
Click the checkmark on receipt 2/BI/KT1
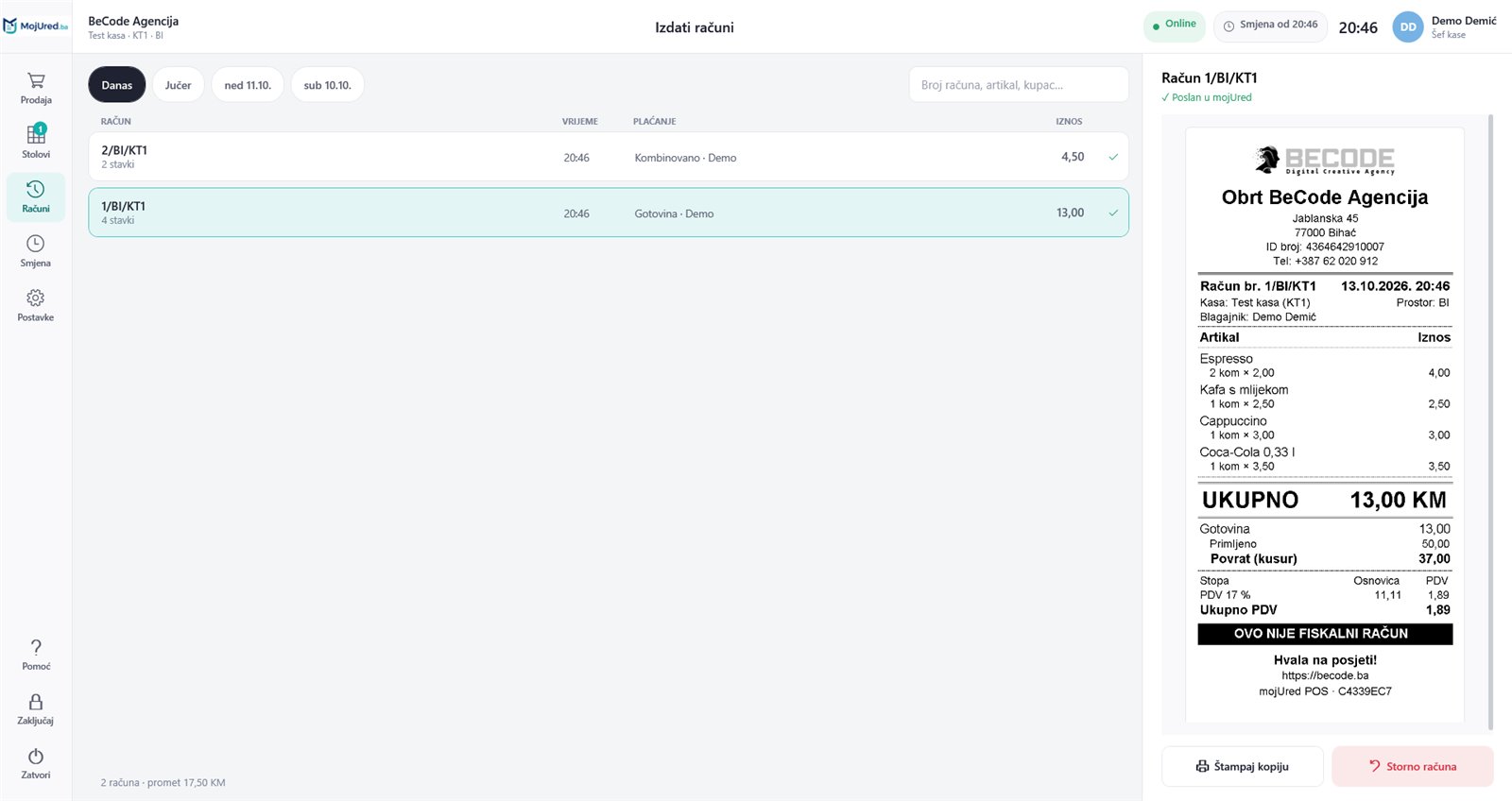1113,157
